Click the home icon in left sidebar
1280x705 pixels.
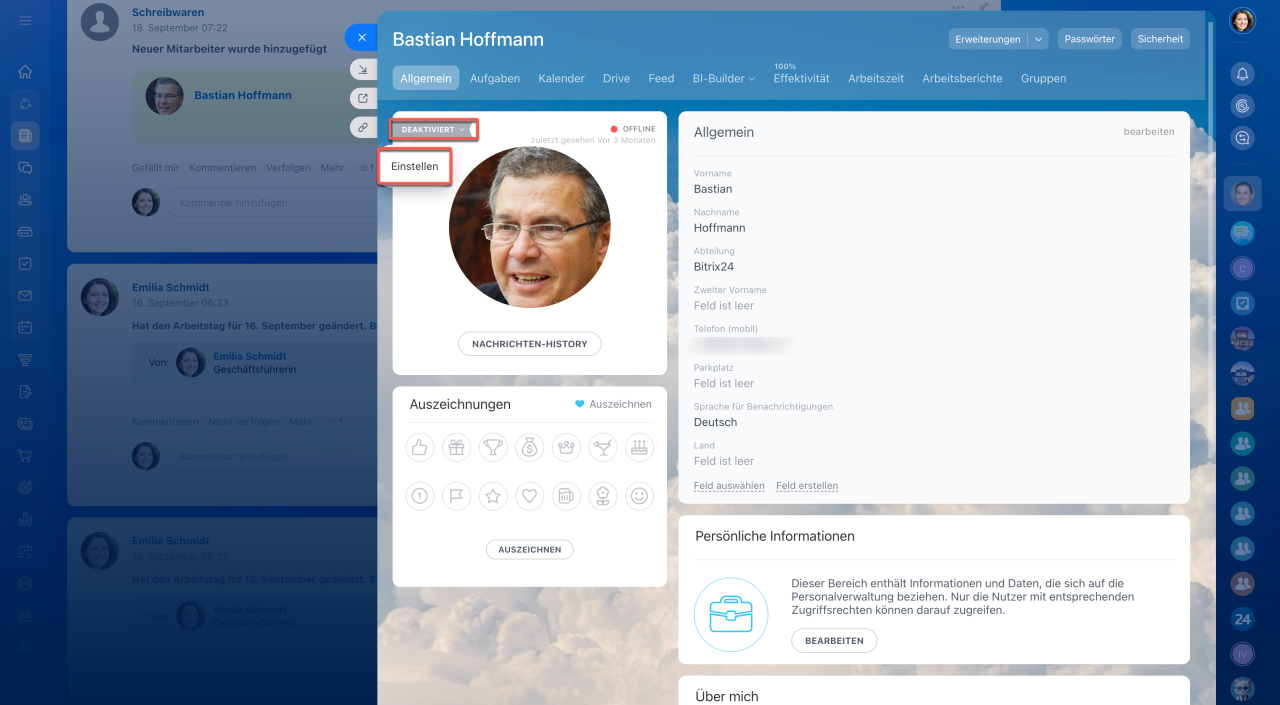coord(25,72)
